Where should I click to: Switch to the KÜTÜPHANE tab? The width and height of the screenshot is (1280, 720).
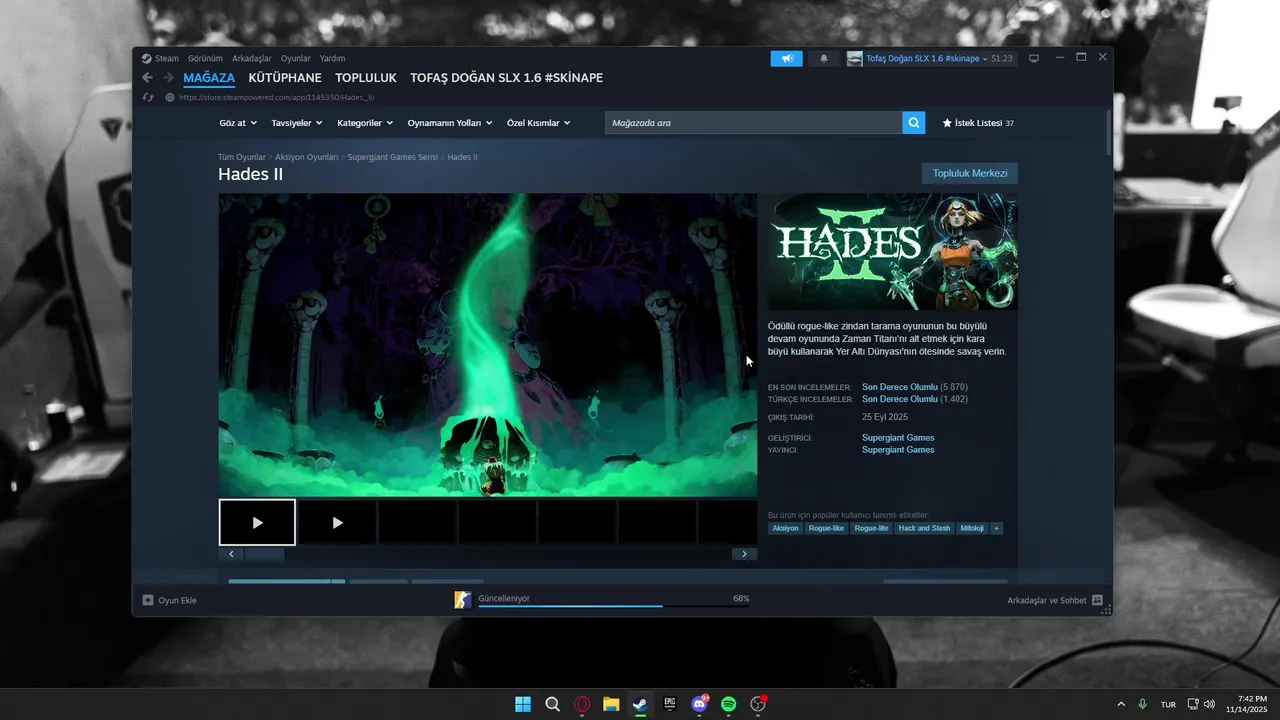pos(285,78)
